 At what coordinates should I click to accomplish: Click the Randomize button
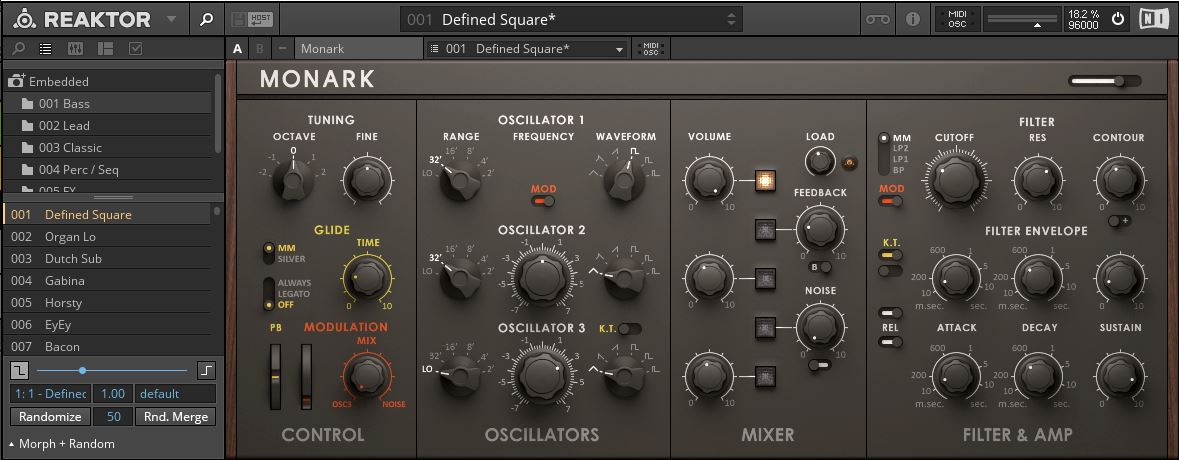click(50, 416)
